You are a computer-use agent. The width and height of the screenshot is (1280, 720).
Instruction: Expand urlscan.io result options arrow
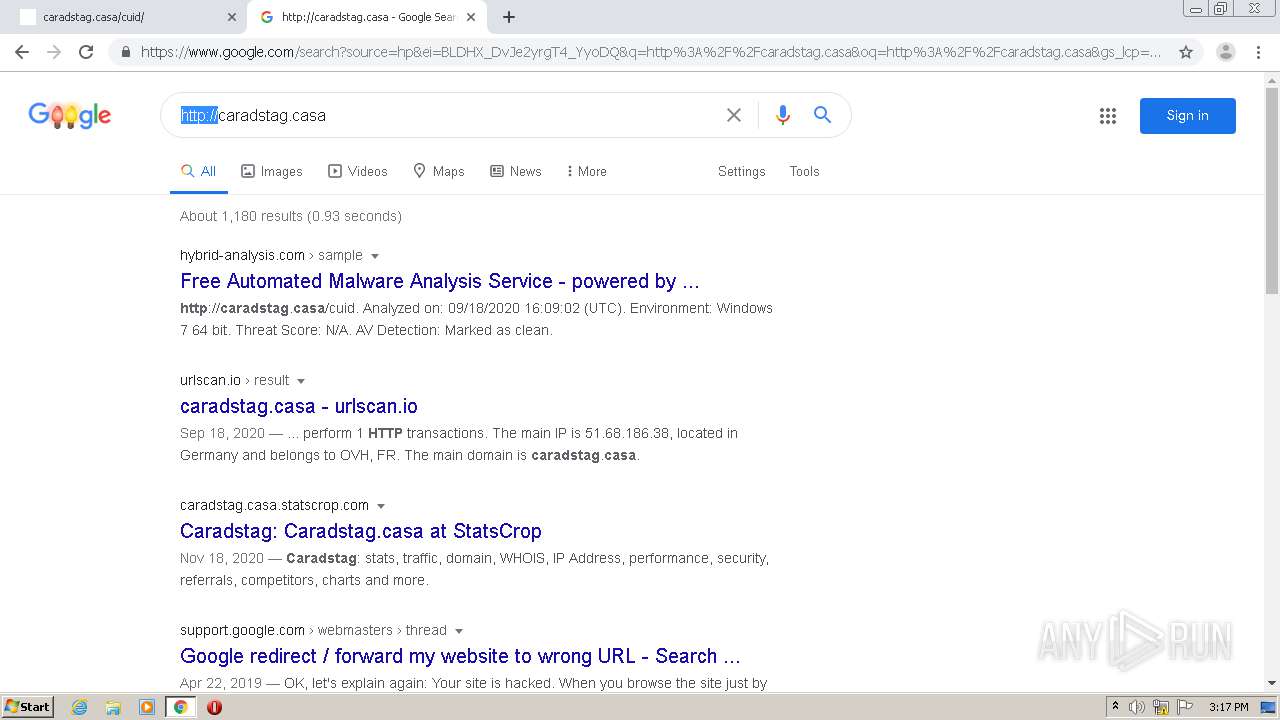click(x=301, y=381)
